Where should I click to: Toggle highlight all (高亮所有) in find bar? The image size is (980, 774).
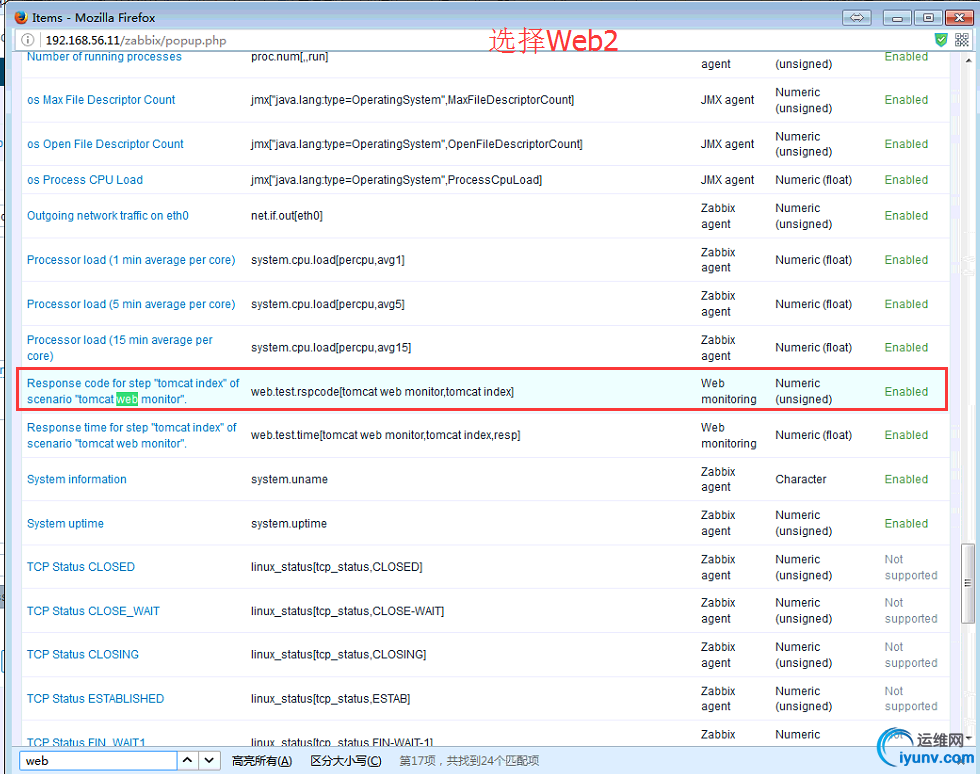click(x=262, y=761)
